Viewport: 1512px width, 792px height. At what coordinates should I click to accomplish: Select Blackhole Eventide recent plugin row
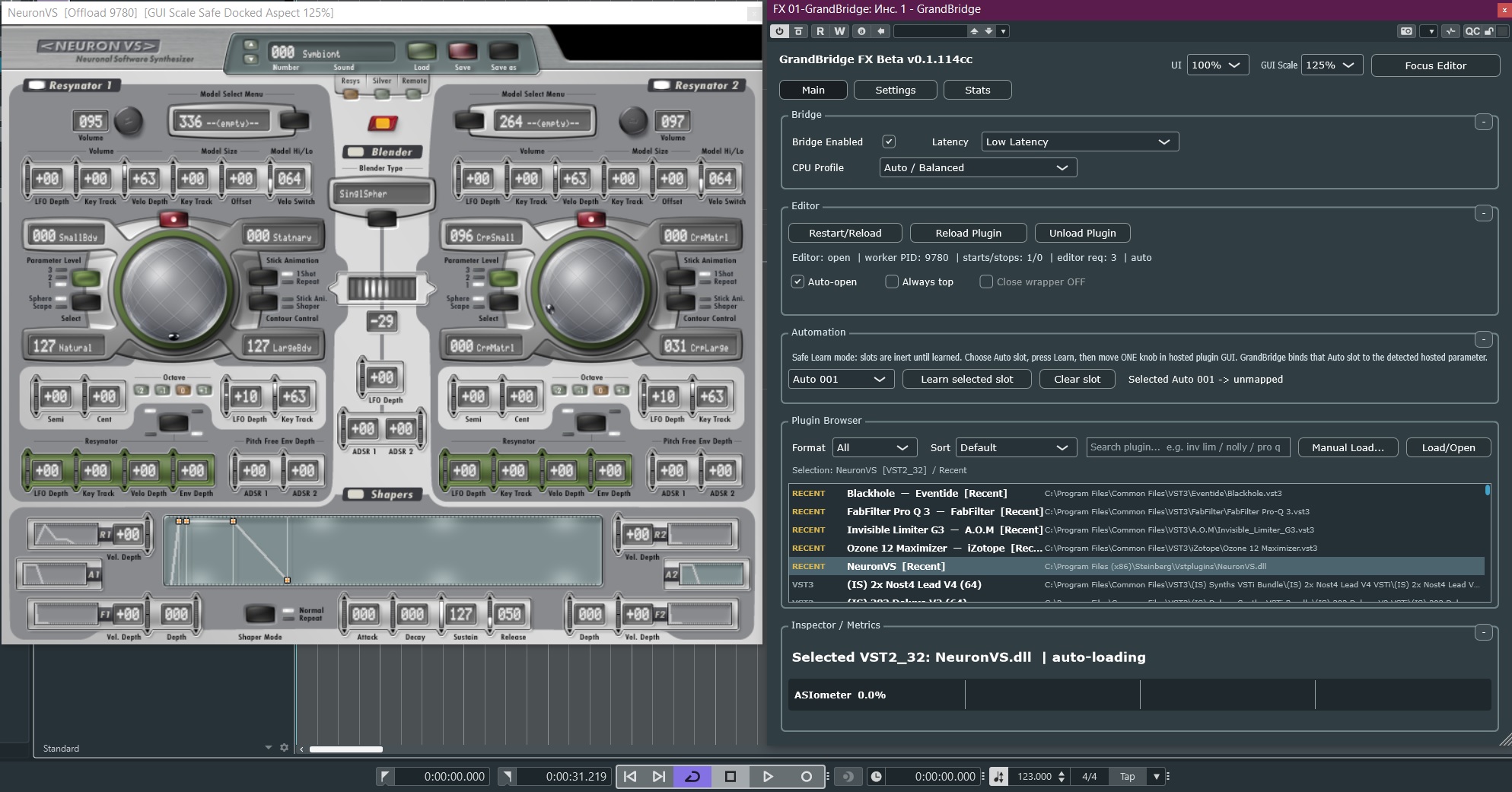coord(1137,493)
